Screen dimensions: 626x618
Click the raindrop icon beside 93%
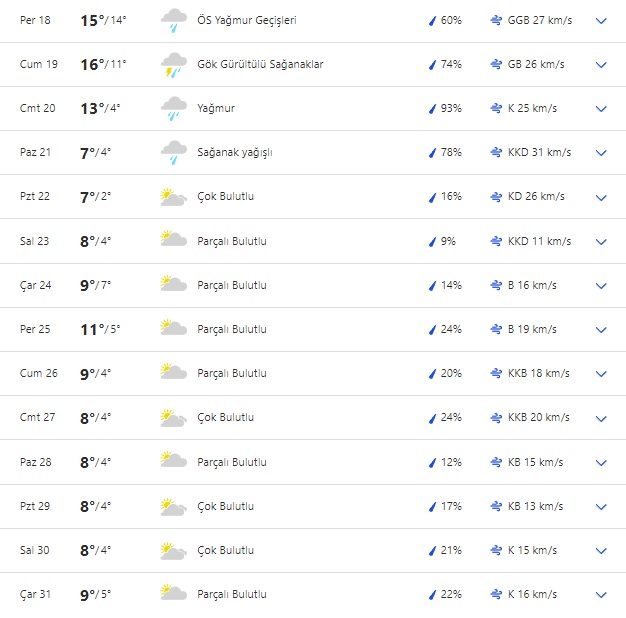[x=432, y=109]
